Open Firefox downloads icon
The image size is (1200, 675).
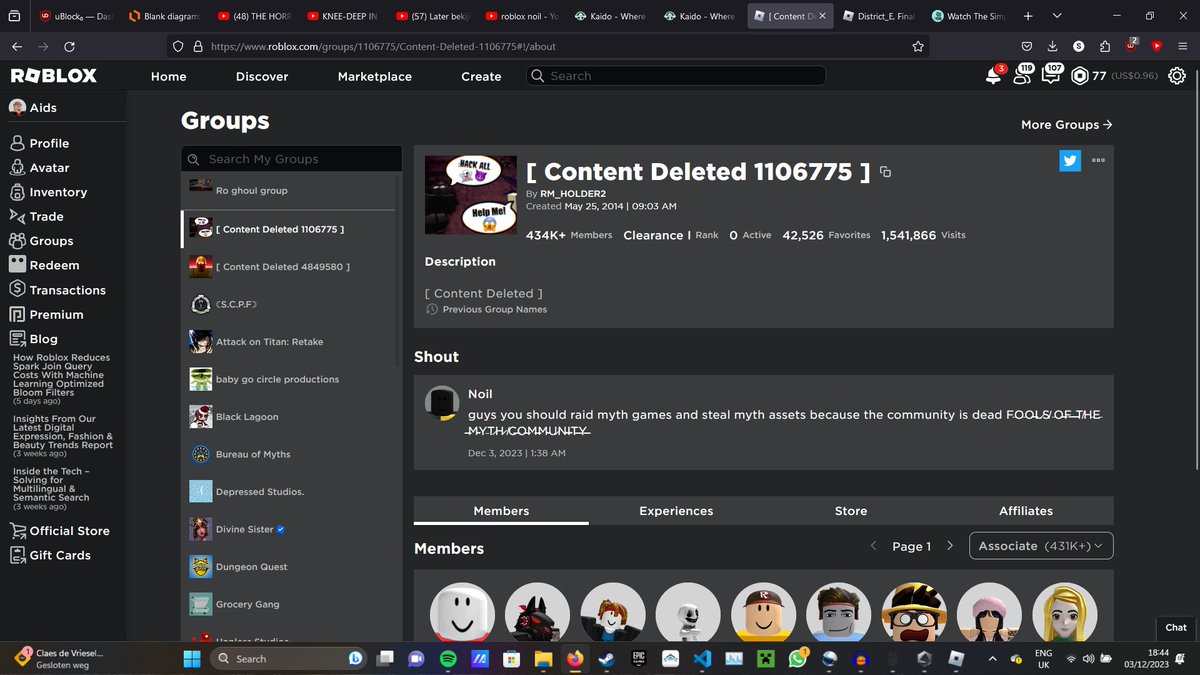pos(1053,46)
